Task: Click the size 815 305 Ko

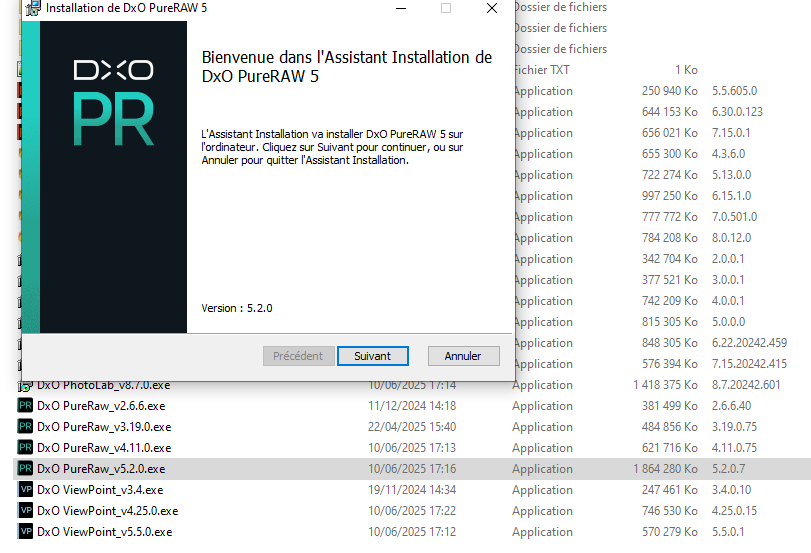Action: [670, 322]
